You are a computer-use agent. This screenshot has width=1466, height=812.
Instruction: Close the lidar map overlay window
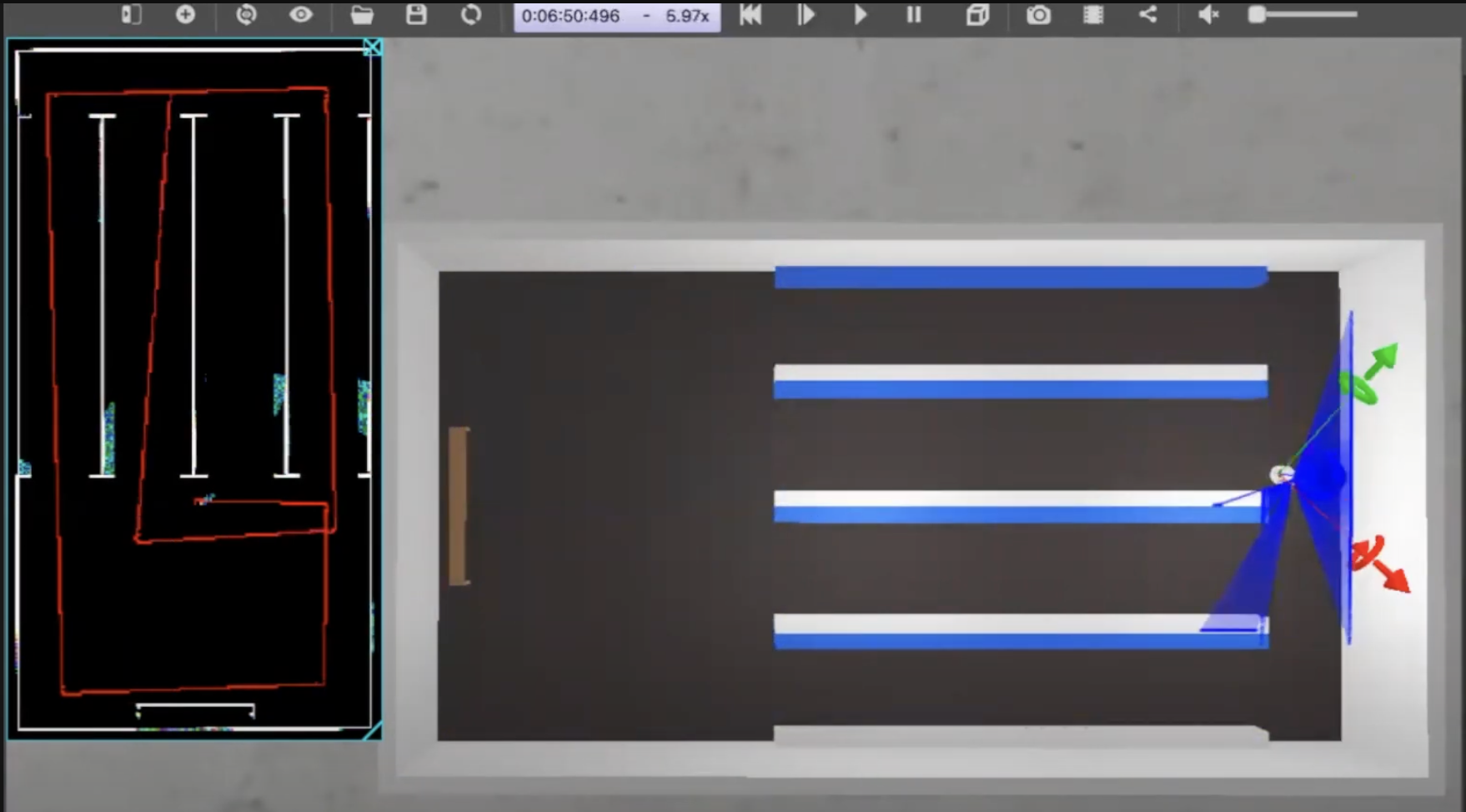pyautogui.click(x=373, y=48)
